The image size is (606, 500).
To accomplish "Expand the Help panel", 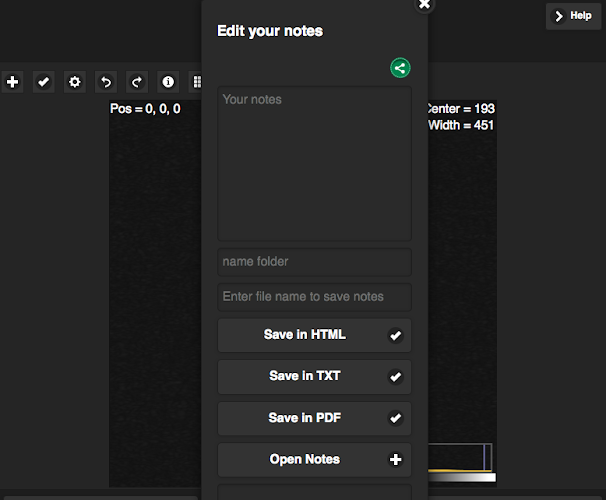I will (x=573, y=16).
